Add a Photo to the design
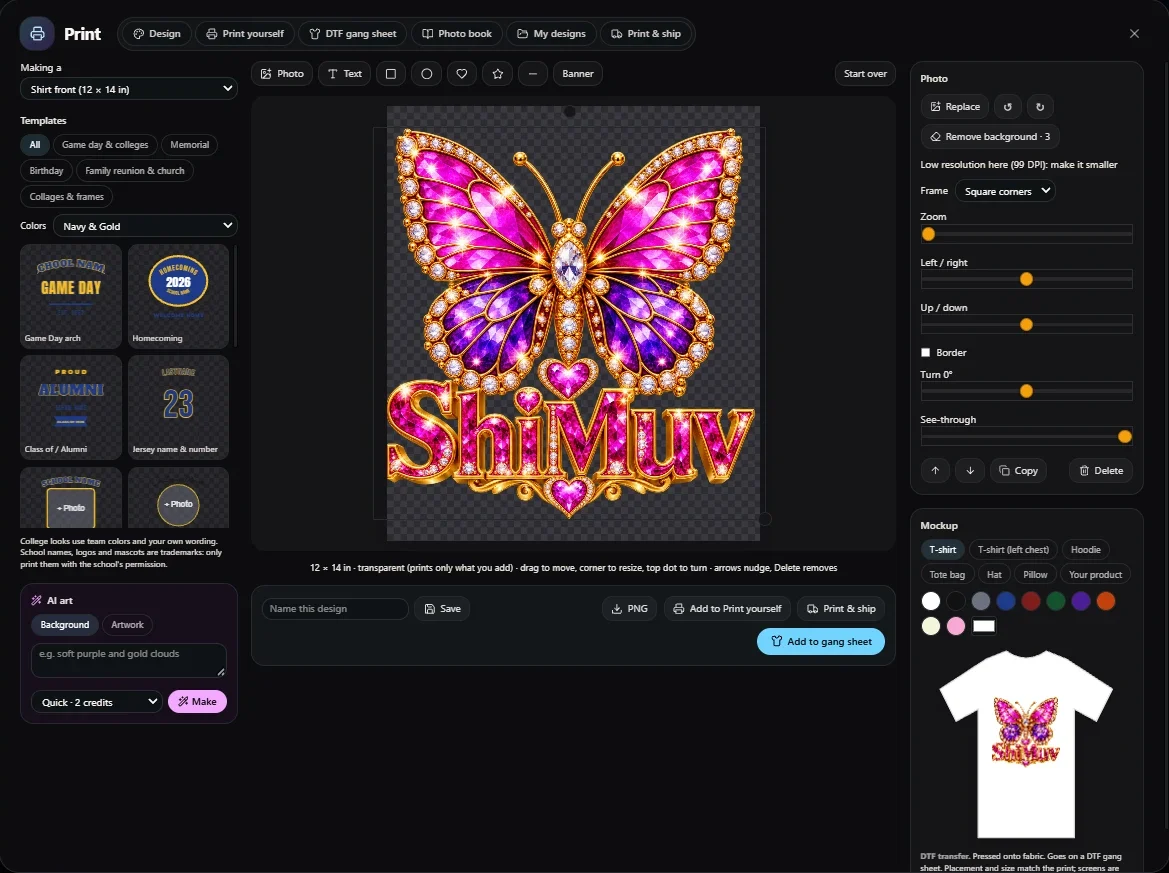Viewport: 1169px width, 873px height. click(x=282, y=74)
